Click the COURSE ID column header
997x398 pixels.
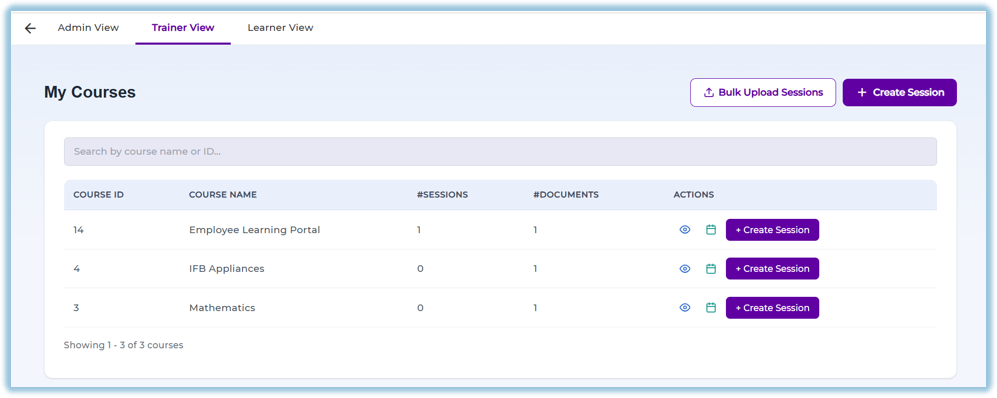(99, 195)
